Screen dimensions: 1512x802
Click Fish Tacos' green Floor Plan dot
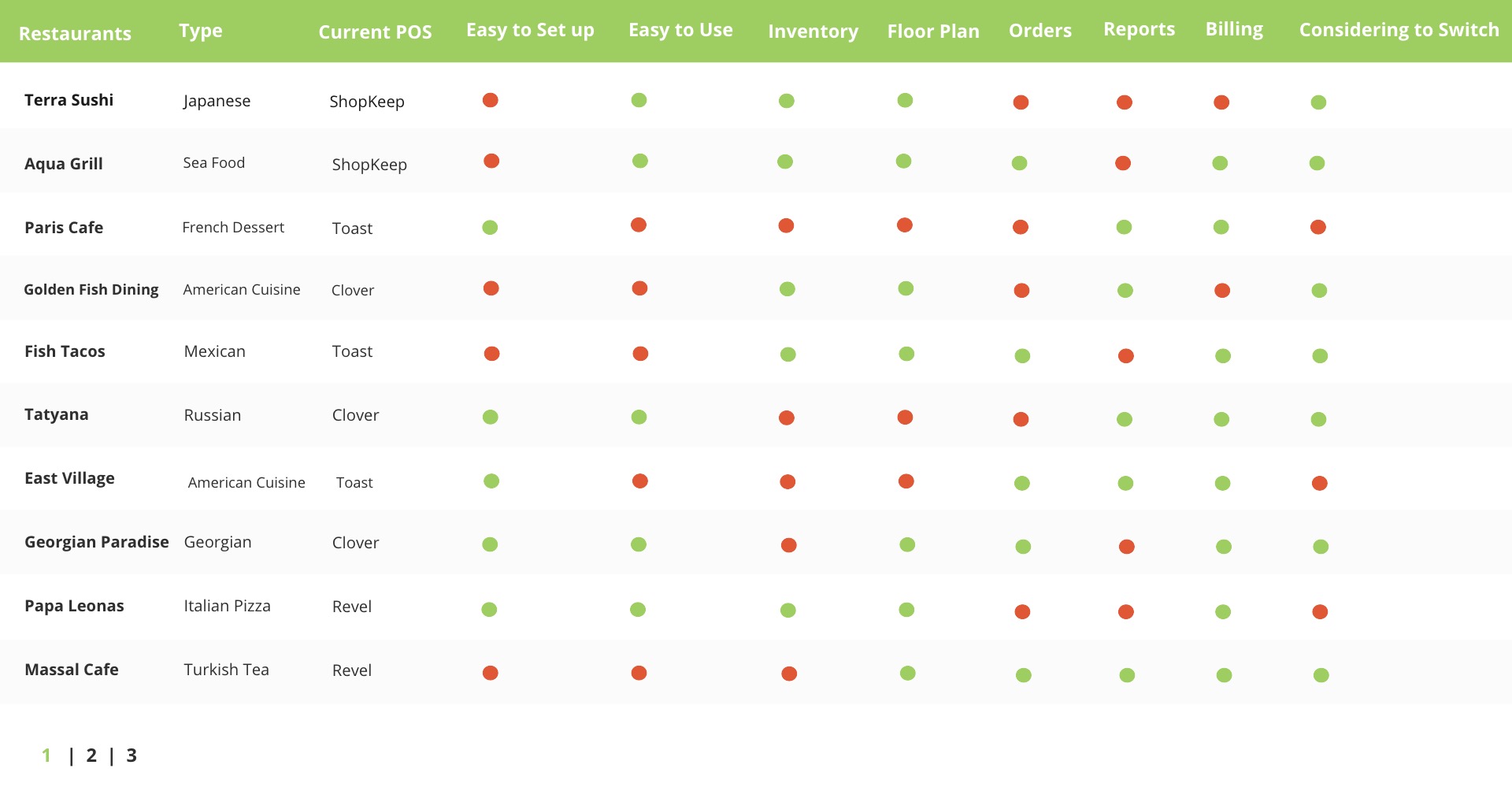pos(906,354)
